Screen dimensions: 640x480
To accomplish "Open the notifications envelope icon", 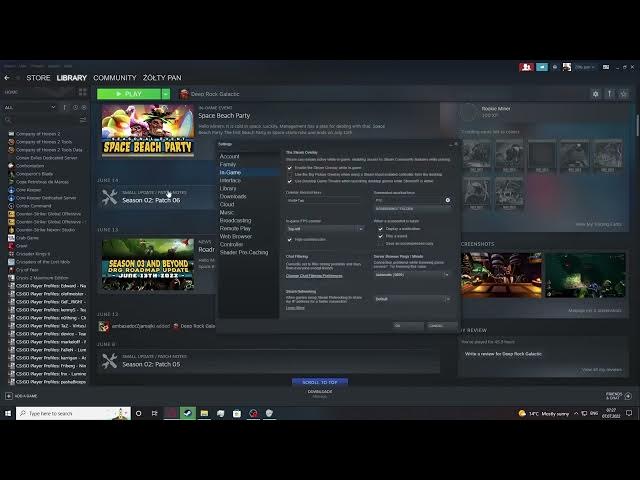I will point(555,67).
